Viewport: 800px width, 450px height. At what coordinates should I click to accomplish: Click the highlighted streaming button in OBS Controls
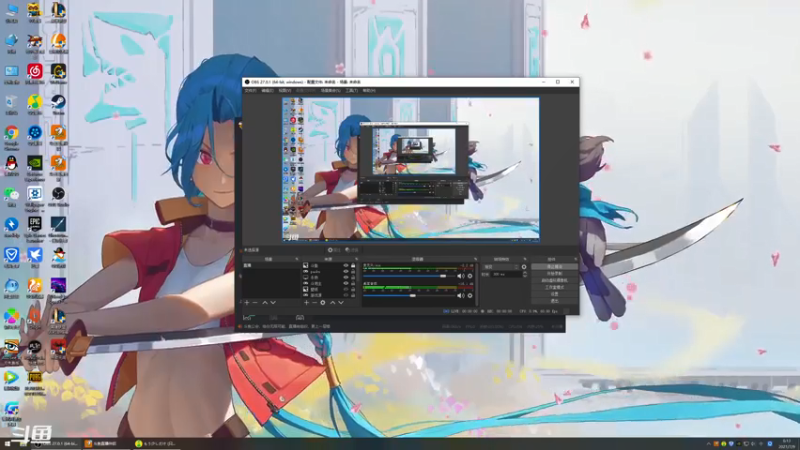point(554,267)
